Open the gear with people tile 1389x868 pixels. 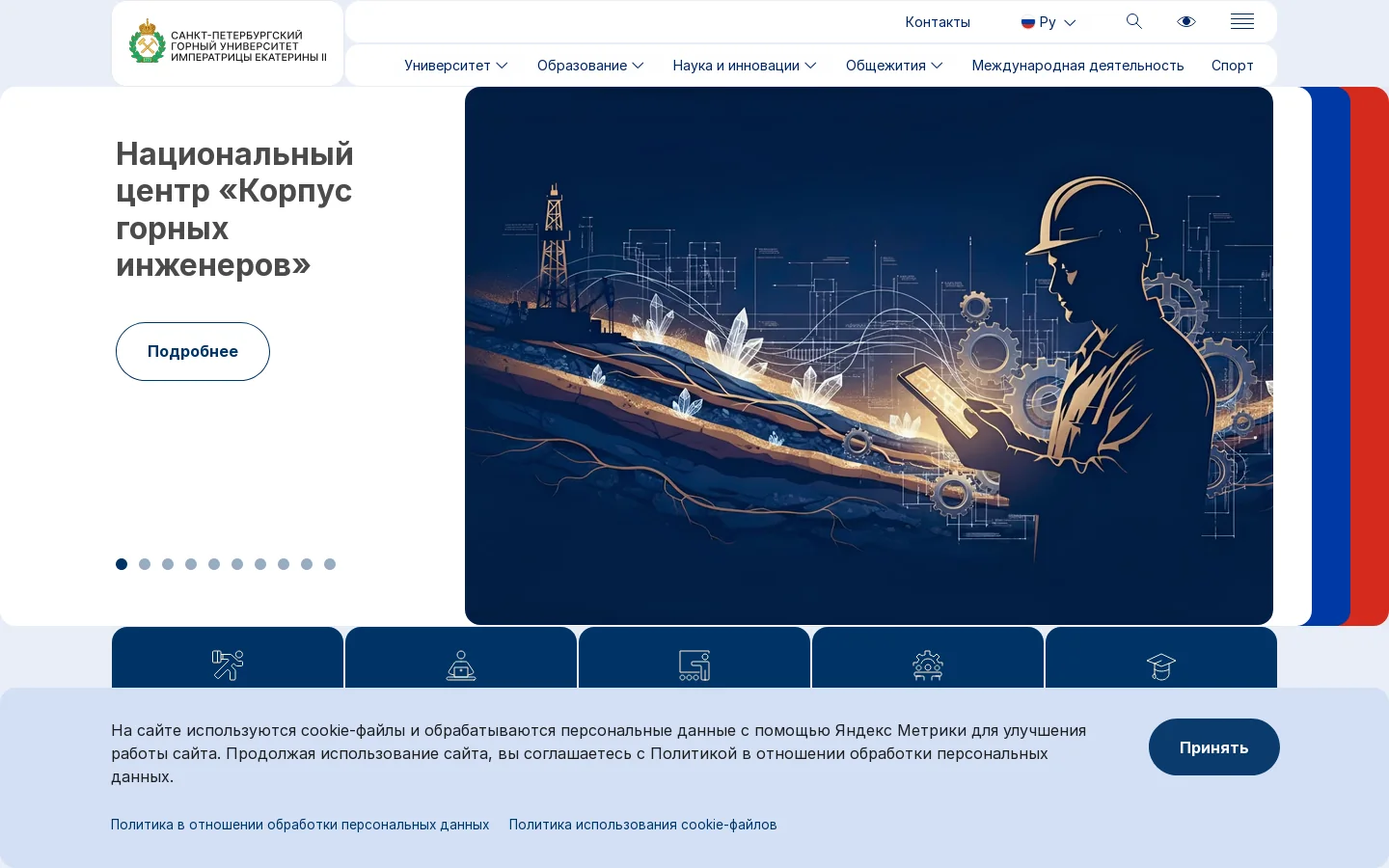coord(928,665)
